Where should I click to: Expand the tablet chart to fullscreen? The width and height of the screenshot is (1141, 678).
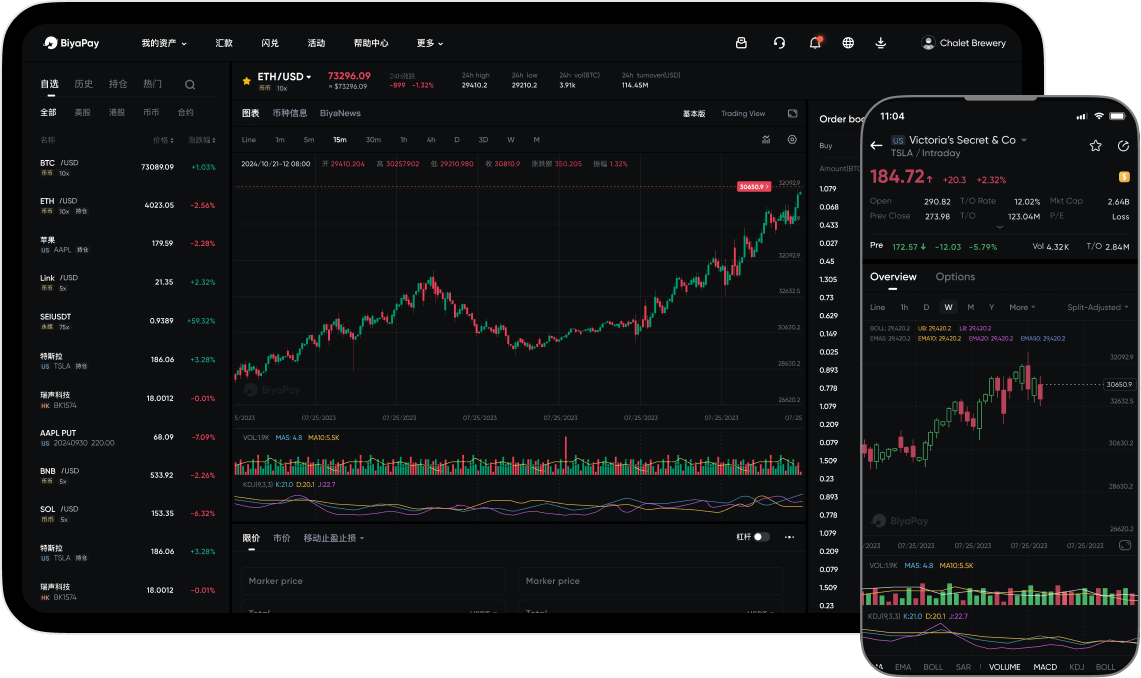792,113
